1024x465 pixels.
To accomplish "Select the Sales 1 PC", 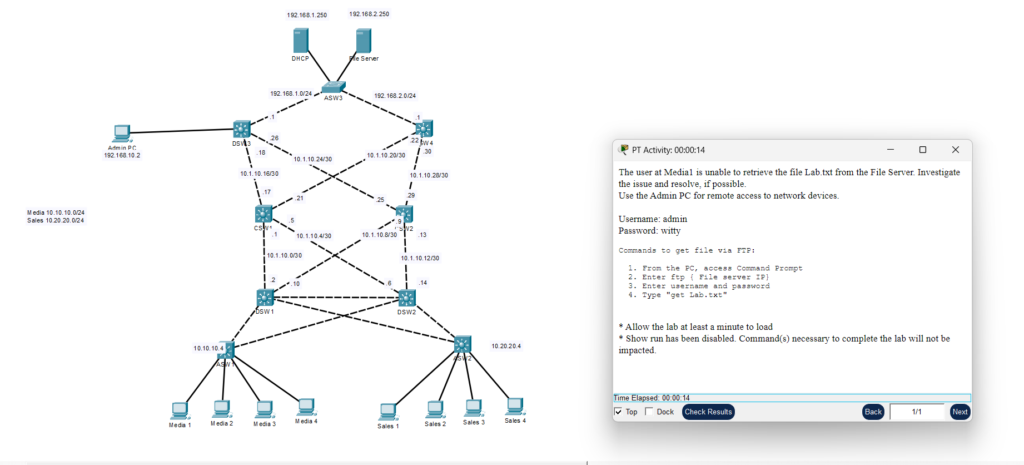I will coord(388,410).
